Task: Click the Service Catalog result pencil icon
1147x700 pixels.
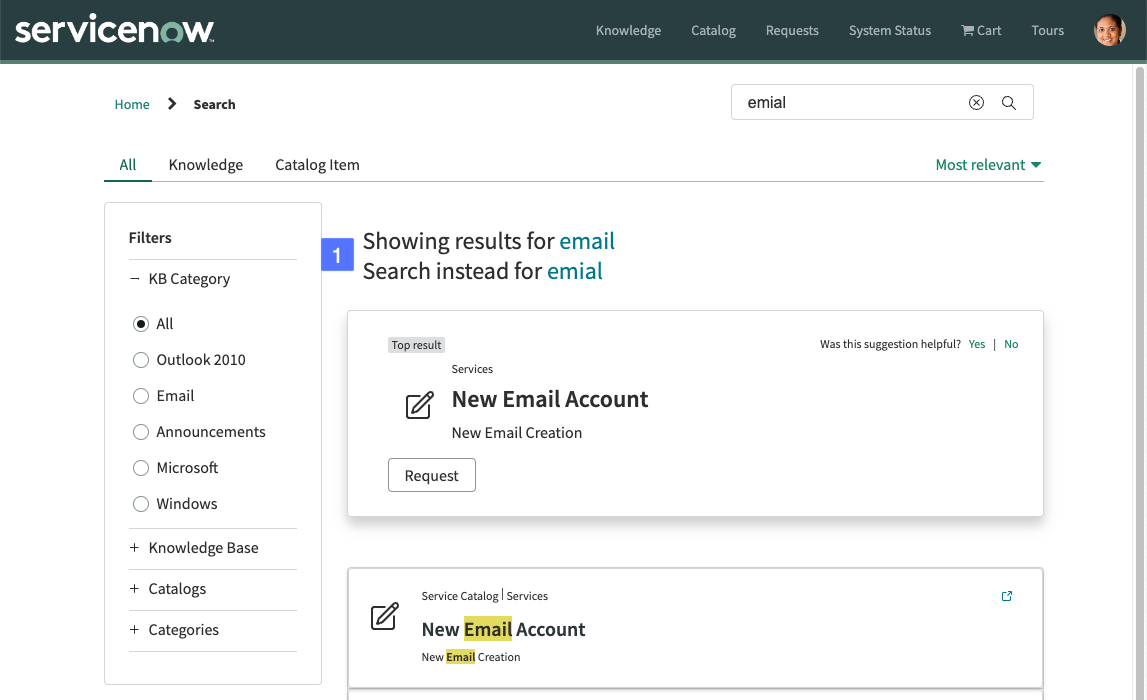Action: click(384, 616)
